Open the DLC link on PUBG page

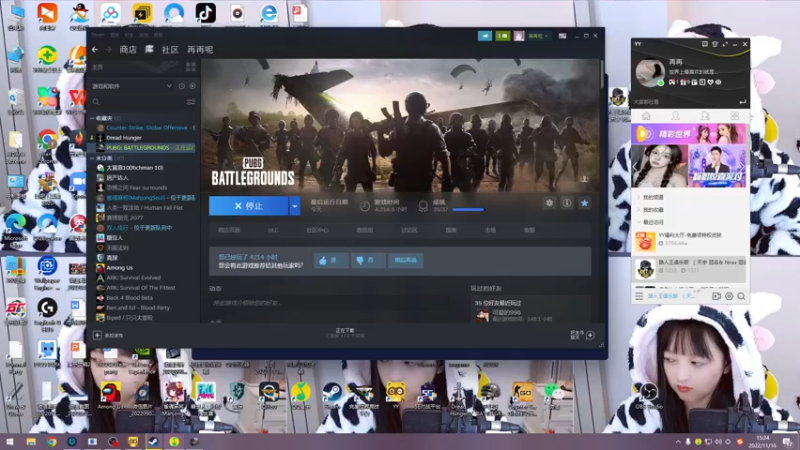(273, 230)
